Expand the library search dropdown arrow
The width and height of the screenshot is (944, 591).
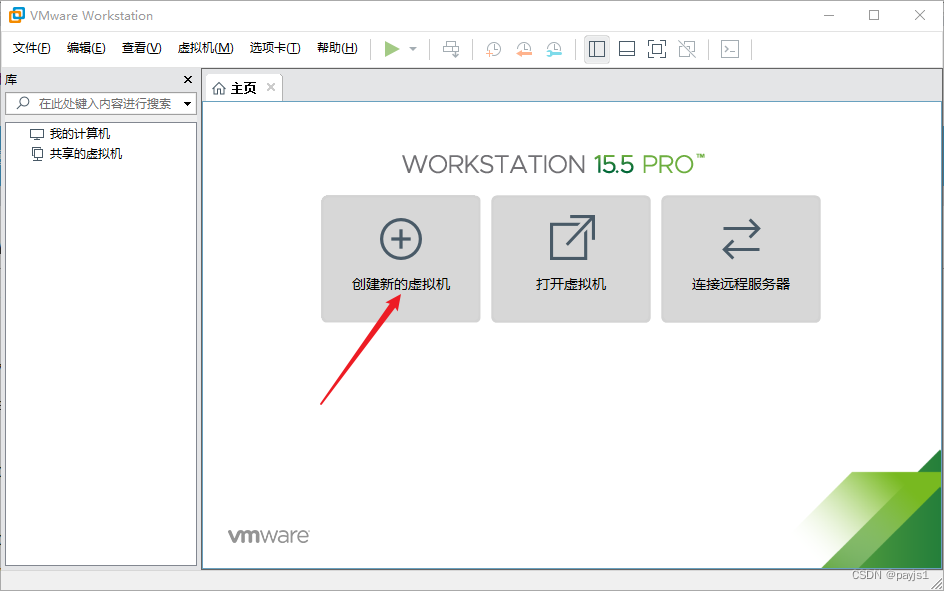pos(188,104)
